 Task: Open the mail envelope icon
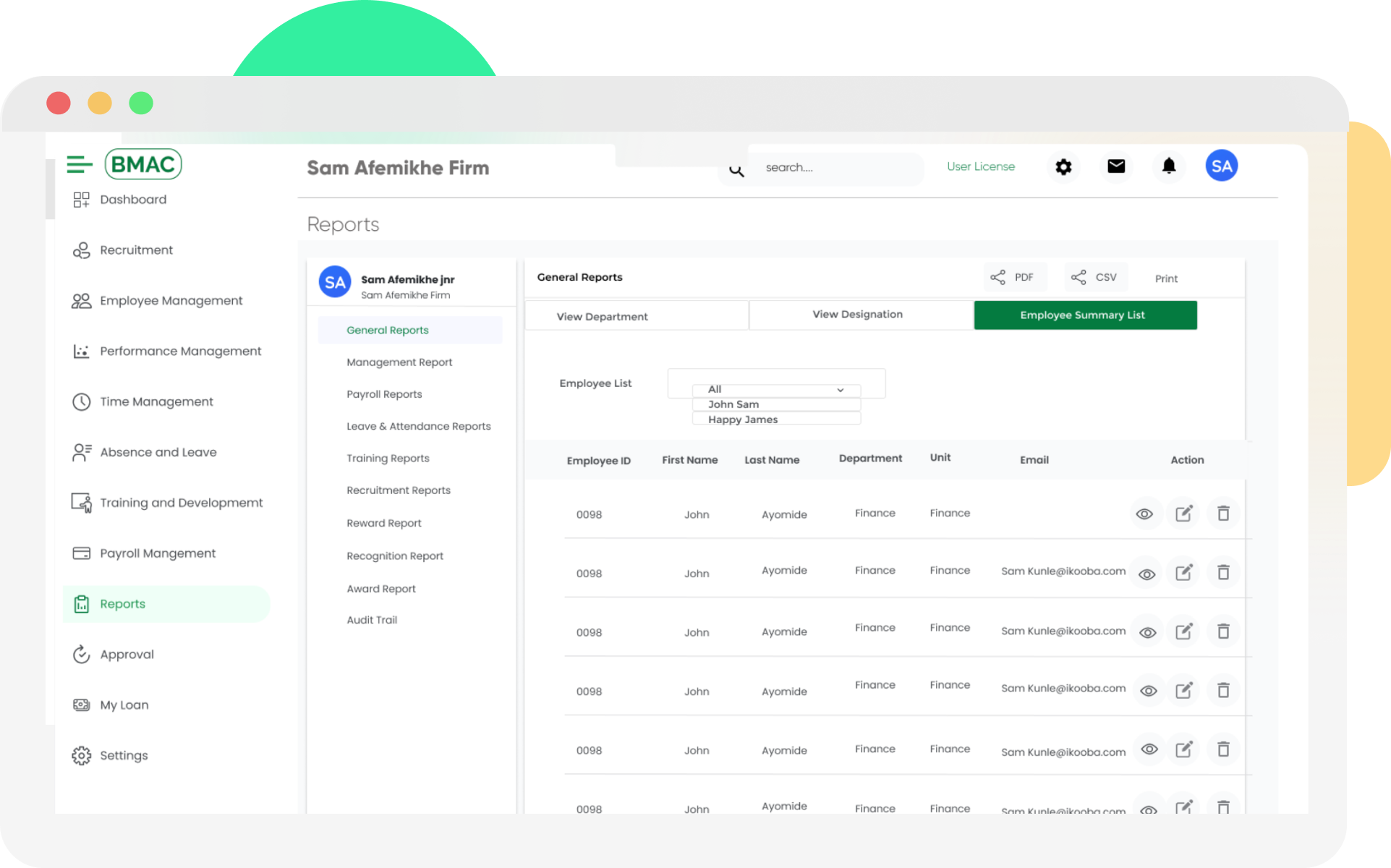tap(1116, 166)
